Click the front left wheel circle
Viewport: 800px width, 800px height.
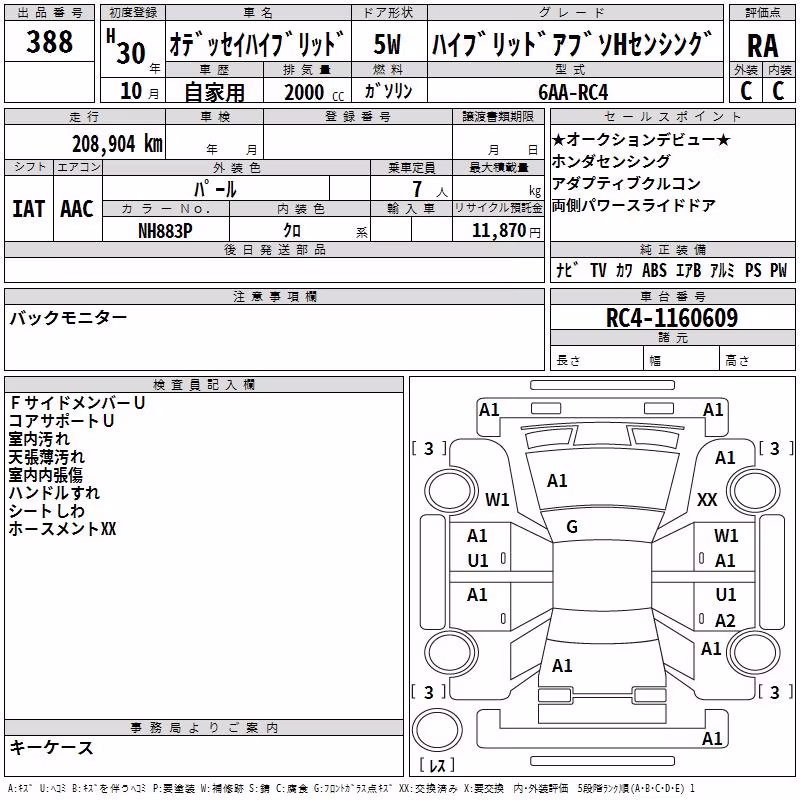(451, 491)
